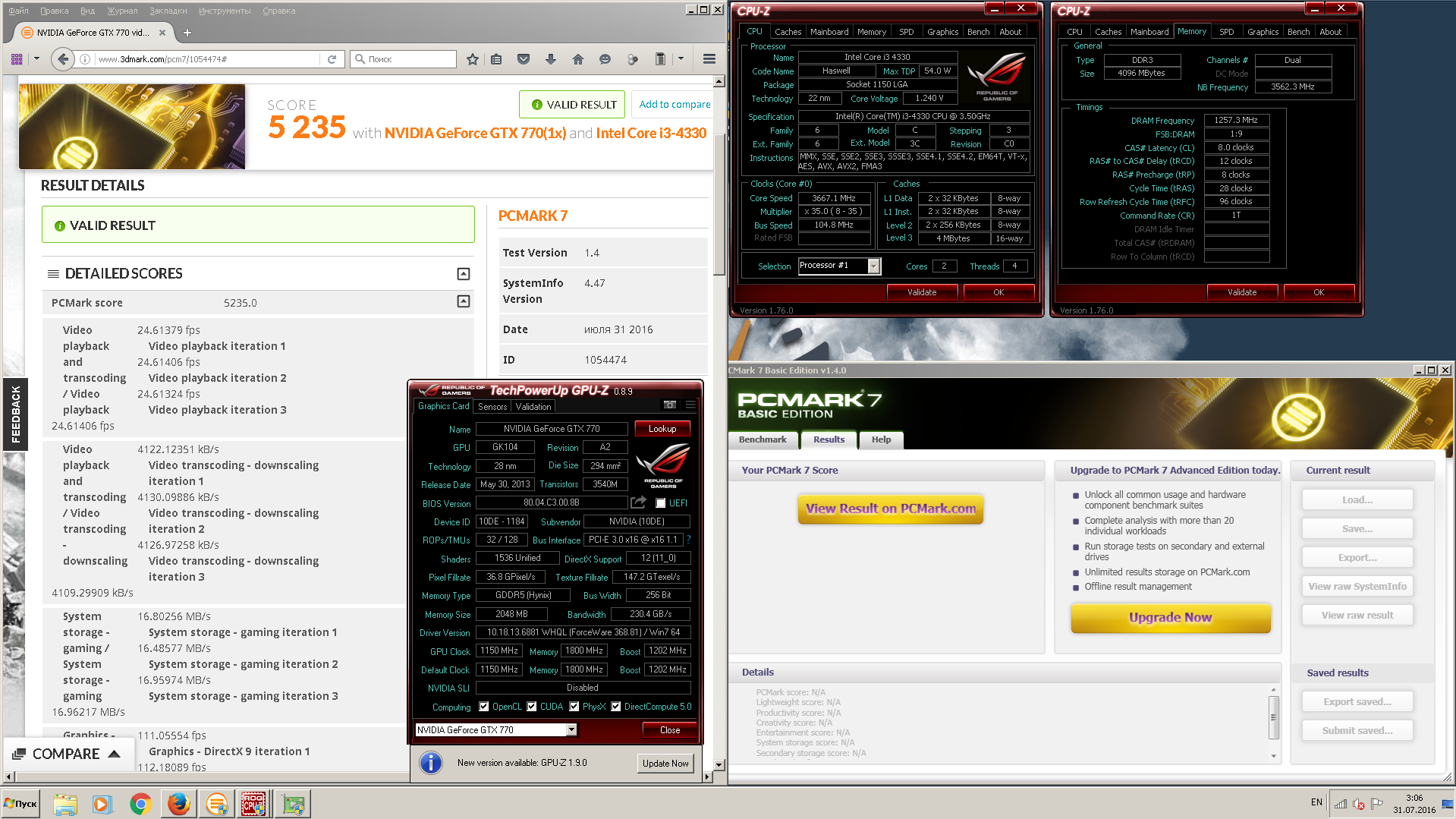Click the Close button in GPU-Z
This screenshot has height=819, width=1456.
[670, 729]
